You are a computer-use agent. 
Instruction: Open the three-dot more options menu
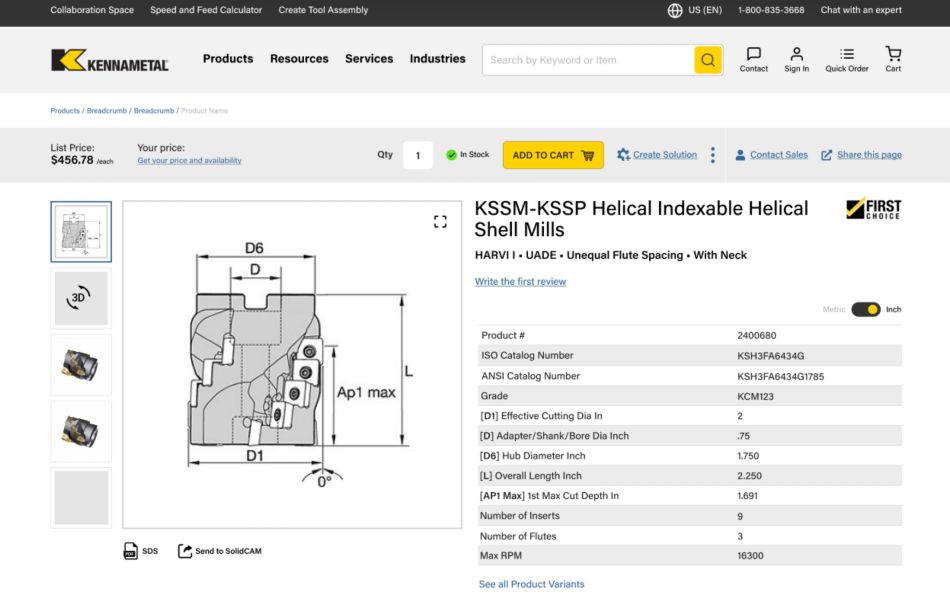(x=712, y=155)
